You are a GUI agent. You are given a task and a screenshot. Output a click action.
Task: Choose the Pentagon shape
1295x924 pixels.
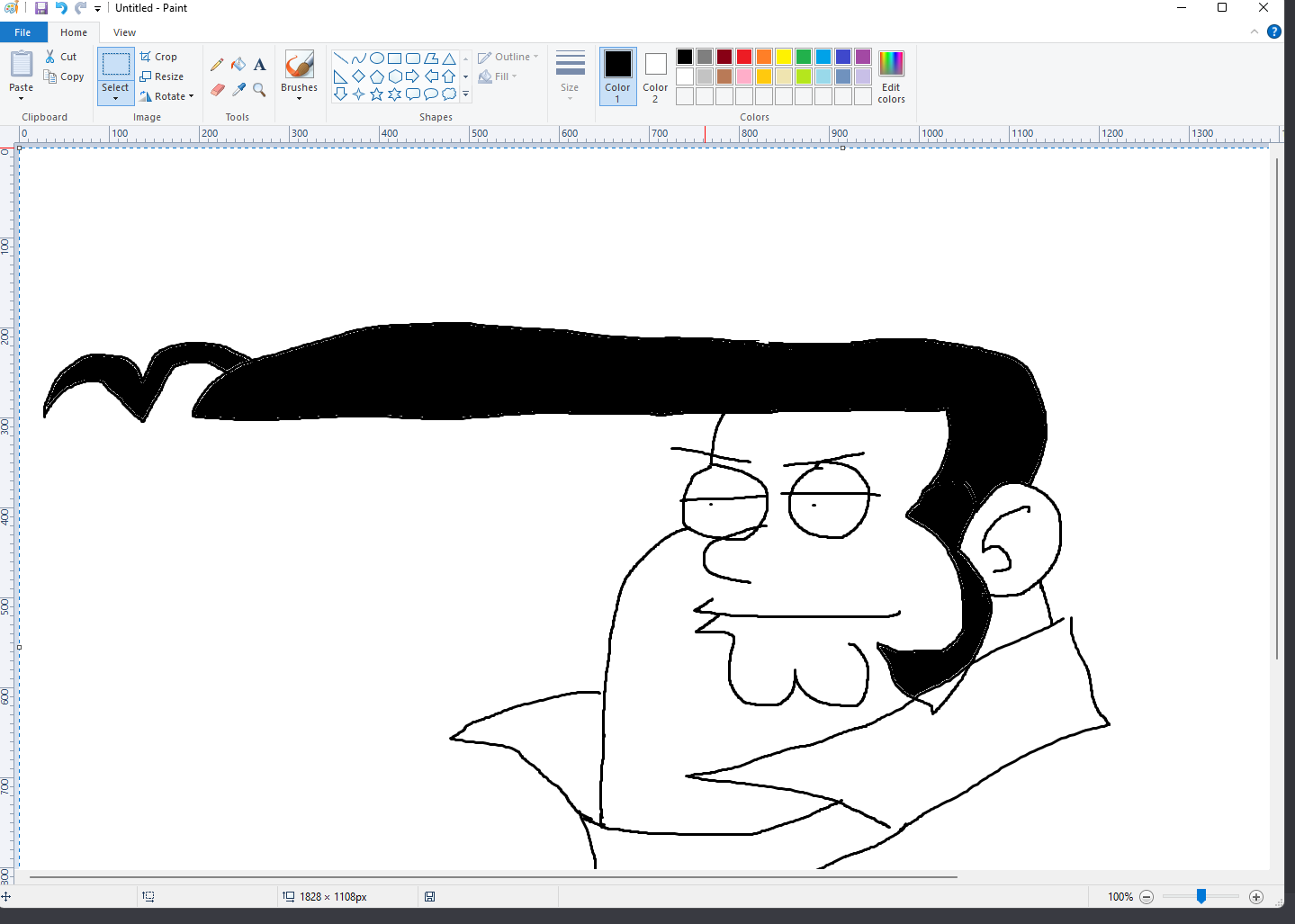(376, 76)
